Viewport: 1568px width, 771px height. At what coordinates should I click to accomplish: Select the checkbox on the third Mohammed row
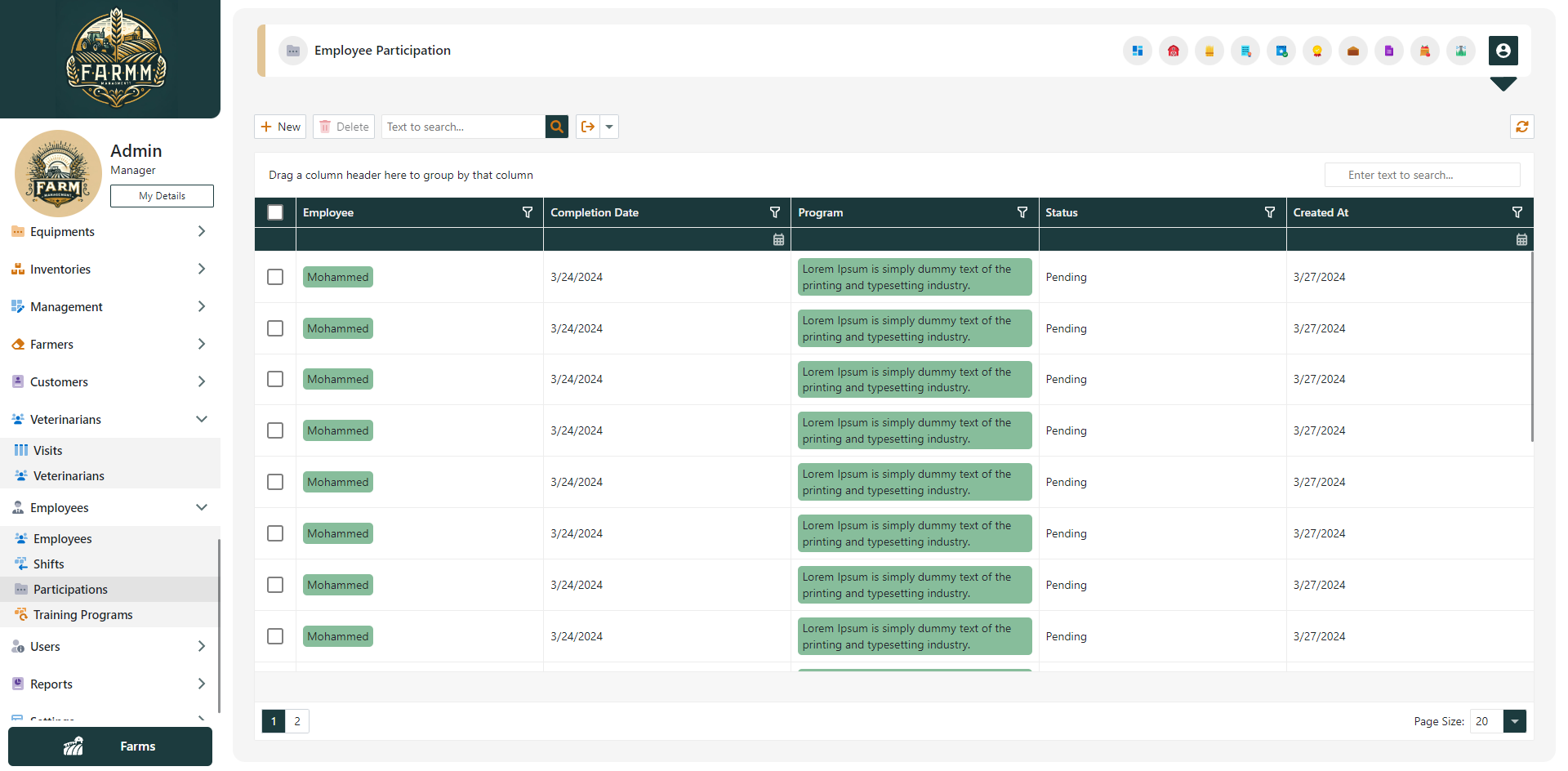[x=275, y=379]
